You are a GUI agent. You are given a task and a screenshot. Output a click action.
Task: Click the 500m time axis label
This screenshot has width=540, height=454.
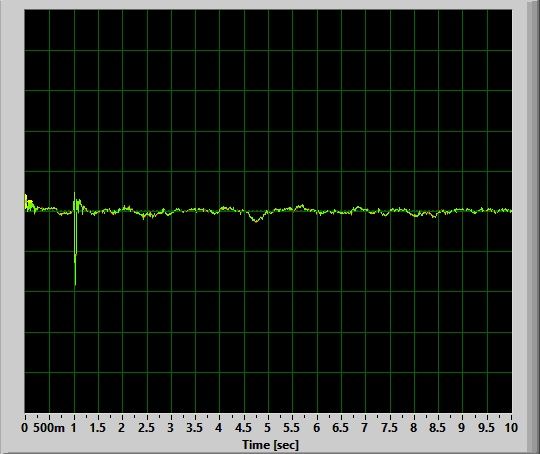tap(49, 428)
